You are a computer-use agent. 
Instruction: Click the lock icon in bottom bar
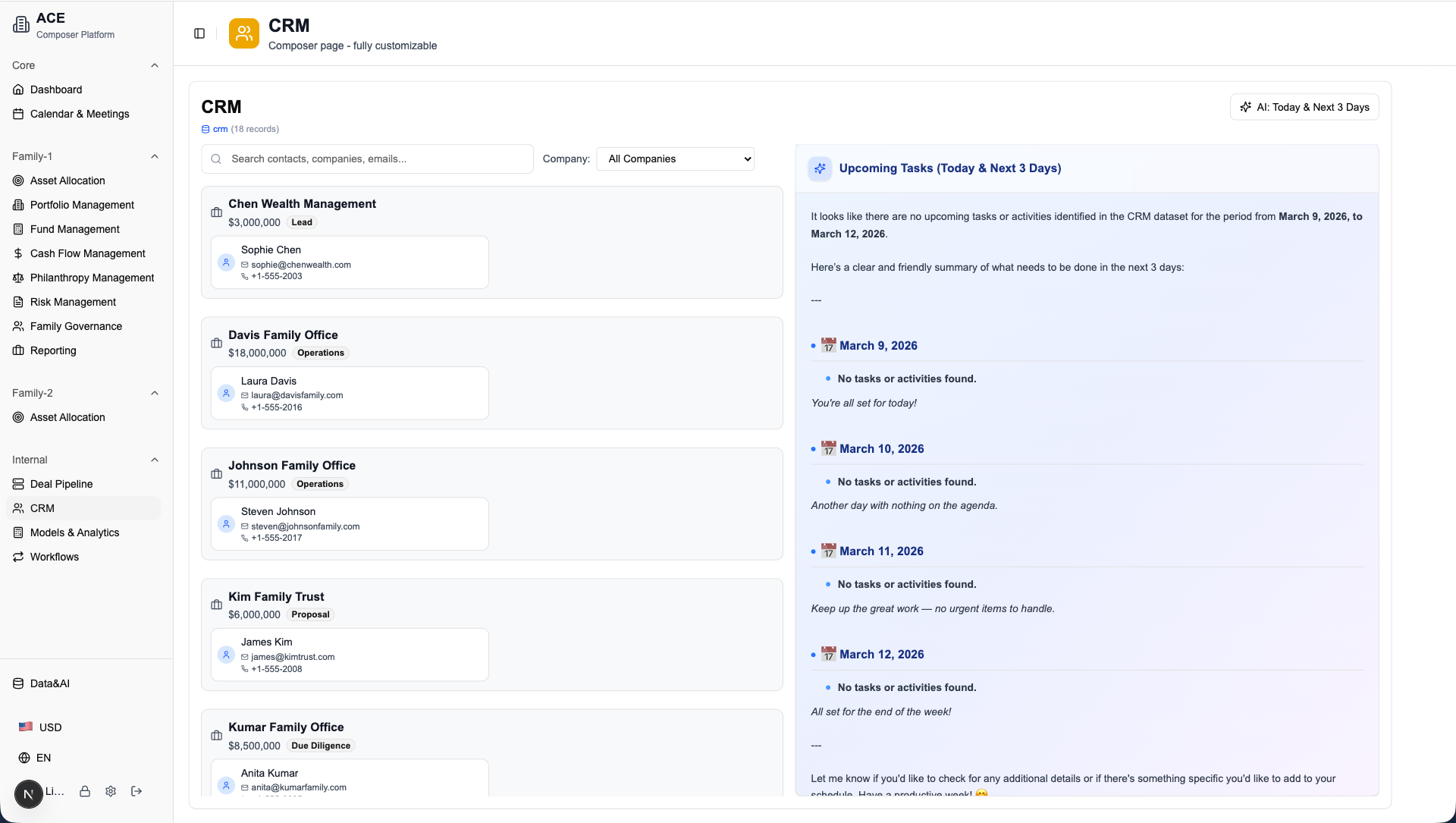pyautogui.click(x=85, y=791)
